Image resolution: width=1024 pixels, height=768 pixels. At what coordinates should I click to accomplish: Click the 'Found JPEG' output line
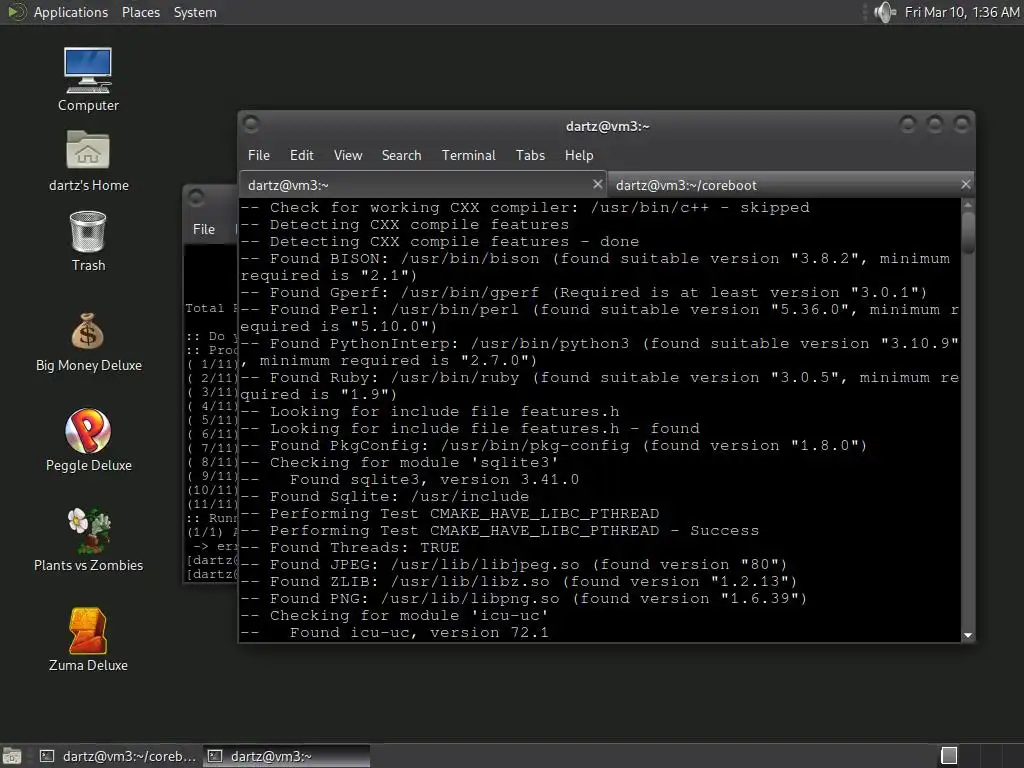(x=514, y=564)
